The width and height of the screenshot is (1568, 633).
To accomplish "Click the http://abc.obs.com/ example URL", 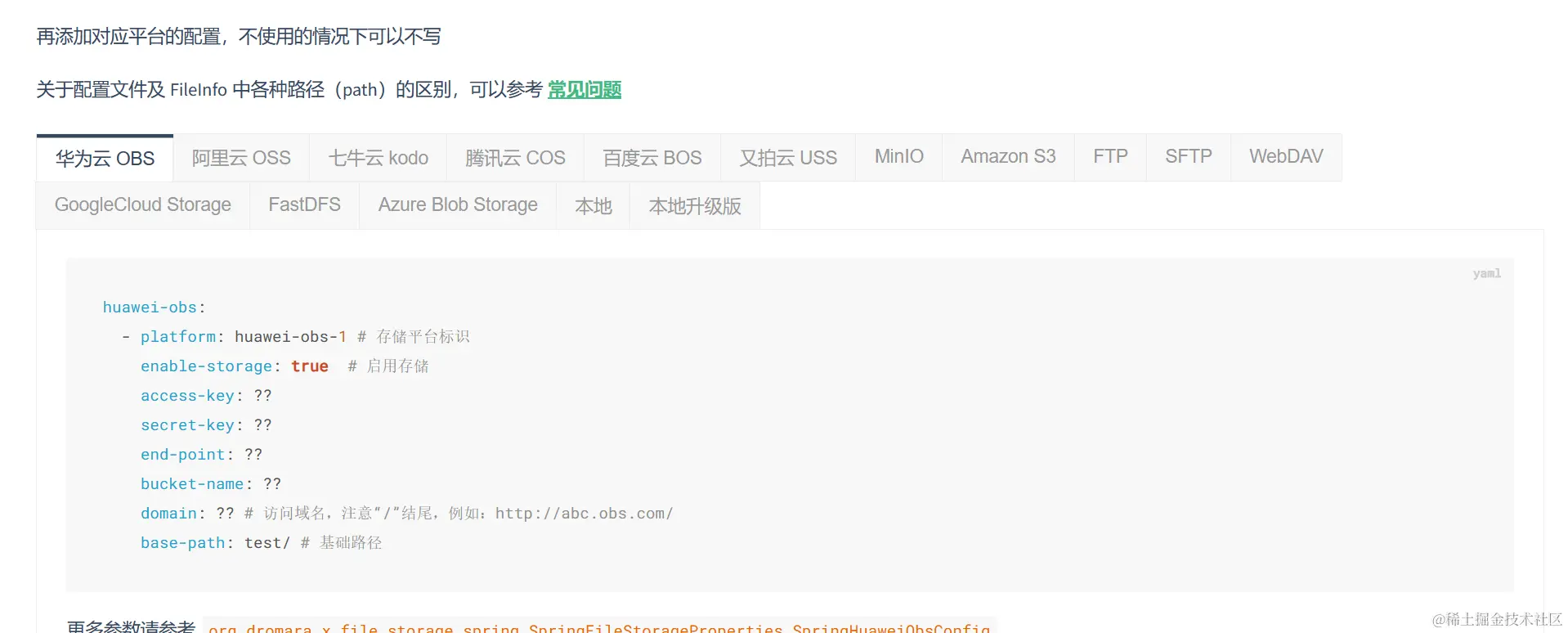I will [585, 514].
